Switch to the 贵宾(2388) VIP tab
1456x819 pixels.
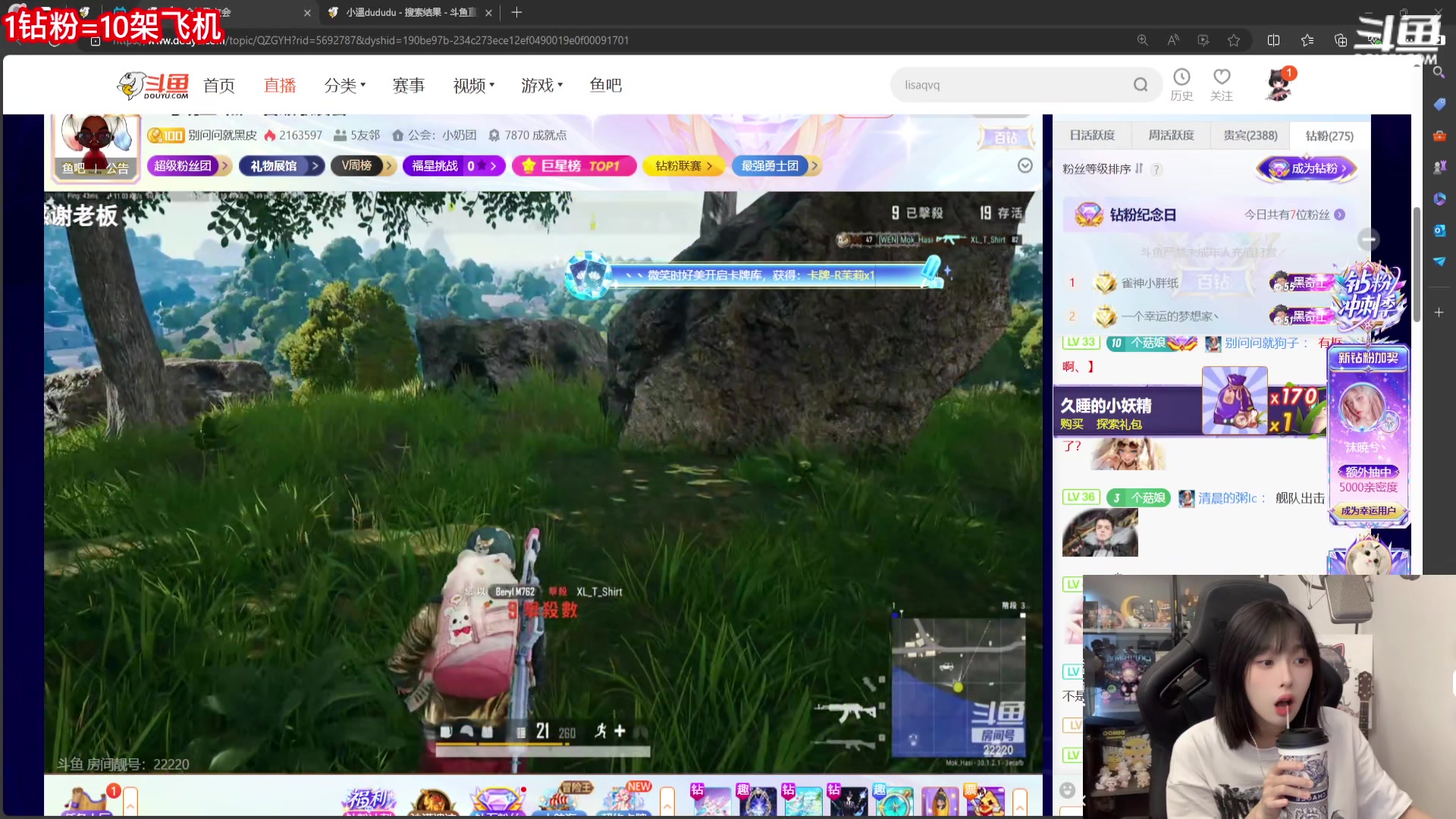(x=1250, y=135)
